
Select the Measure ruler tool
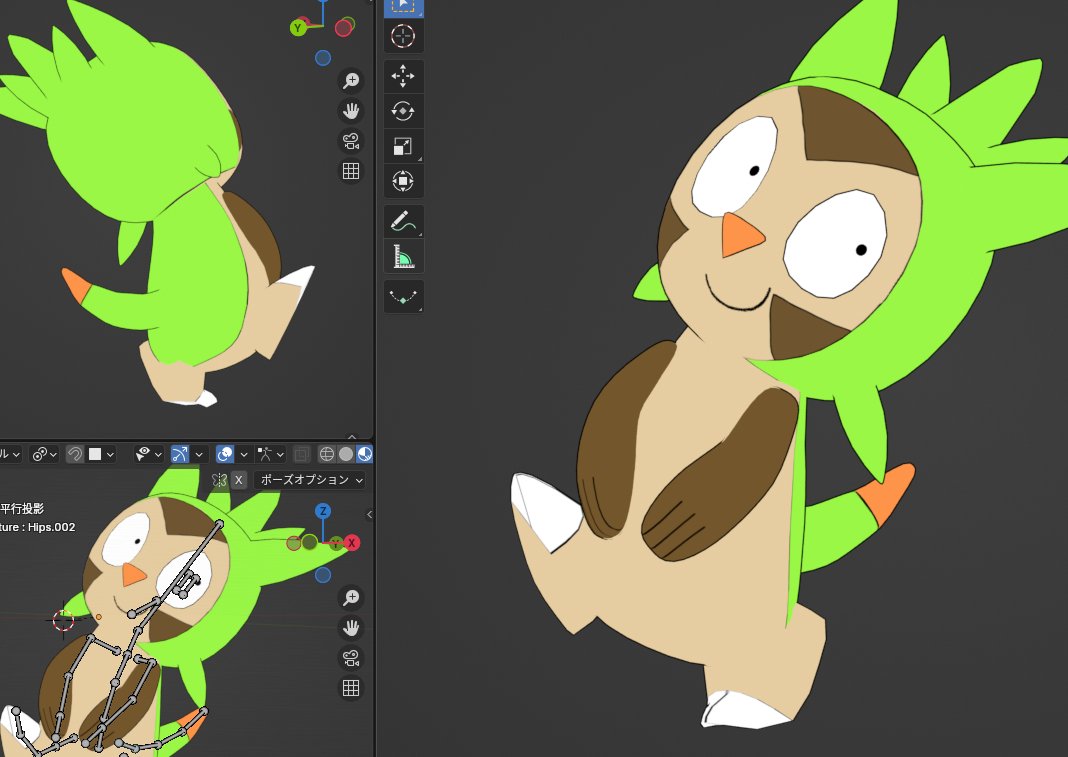point(403,256)
